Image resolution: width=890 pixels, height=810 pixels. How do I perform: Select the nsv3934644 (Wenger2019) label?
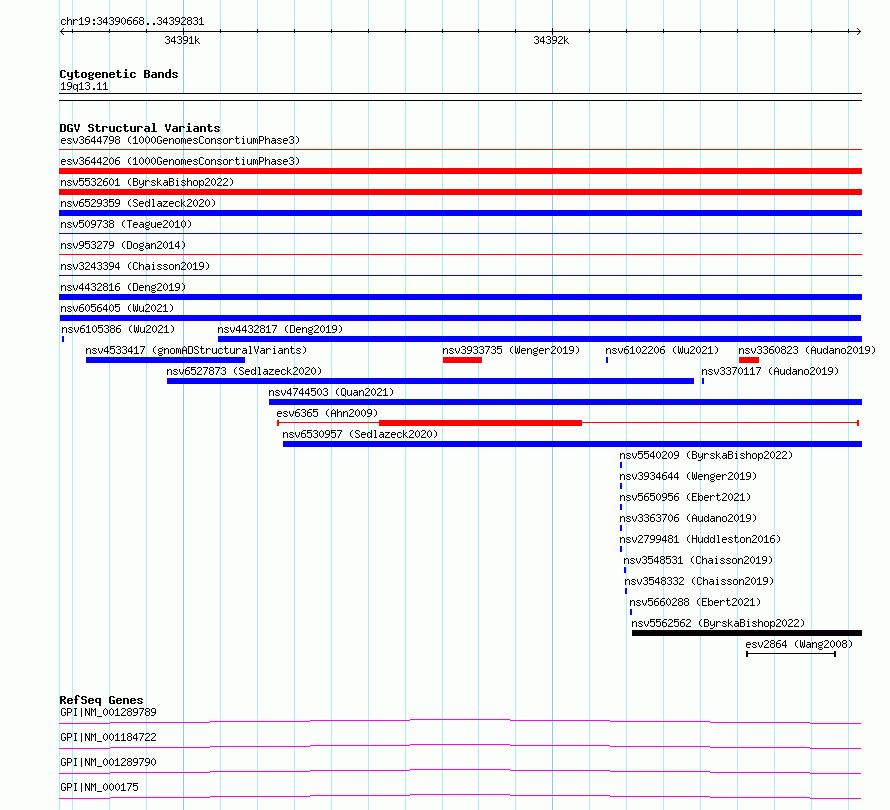tap(688, 476)
